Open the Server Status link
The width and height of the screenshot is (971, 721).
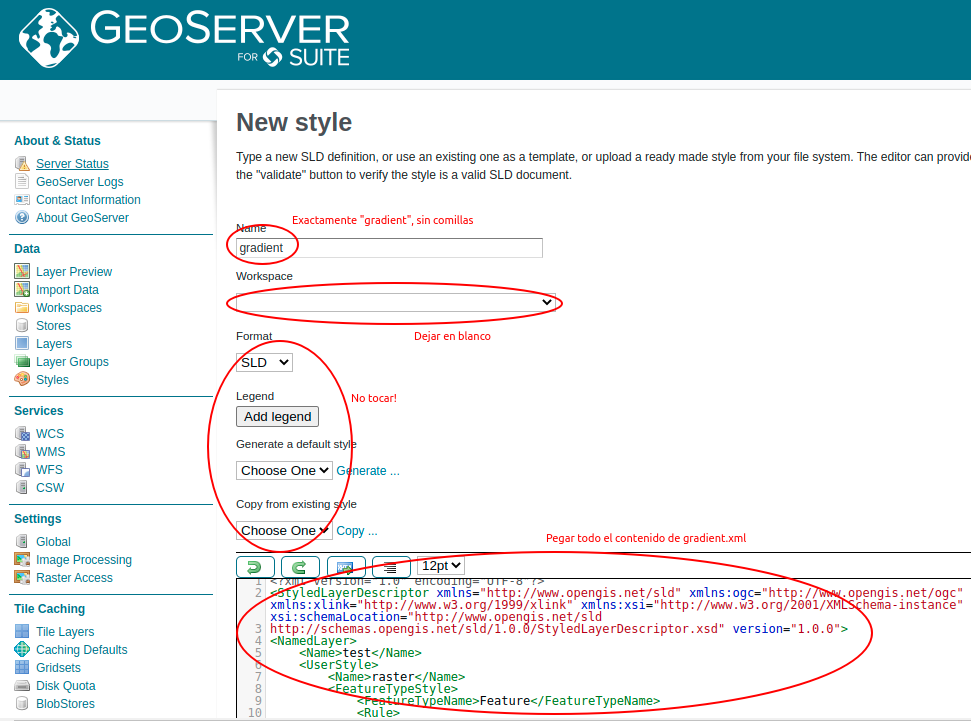point(72,164)
